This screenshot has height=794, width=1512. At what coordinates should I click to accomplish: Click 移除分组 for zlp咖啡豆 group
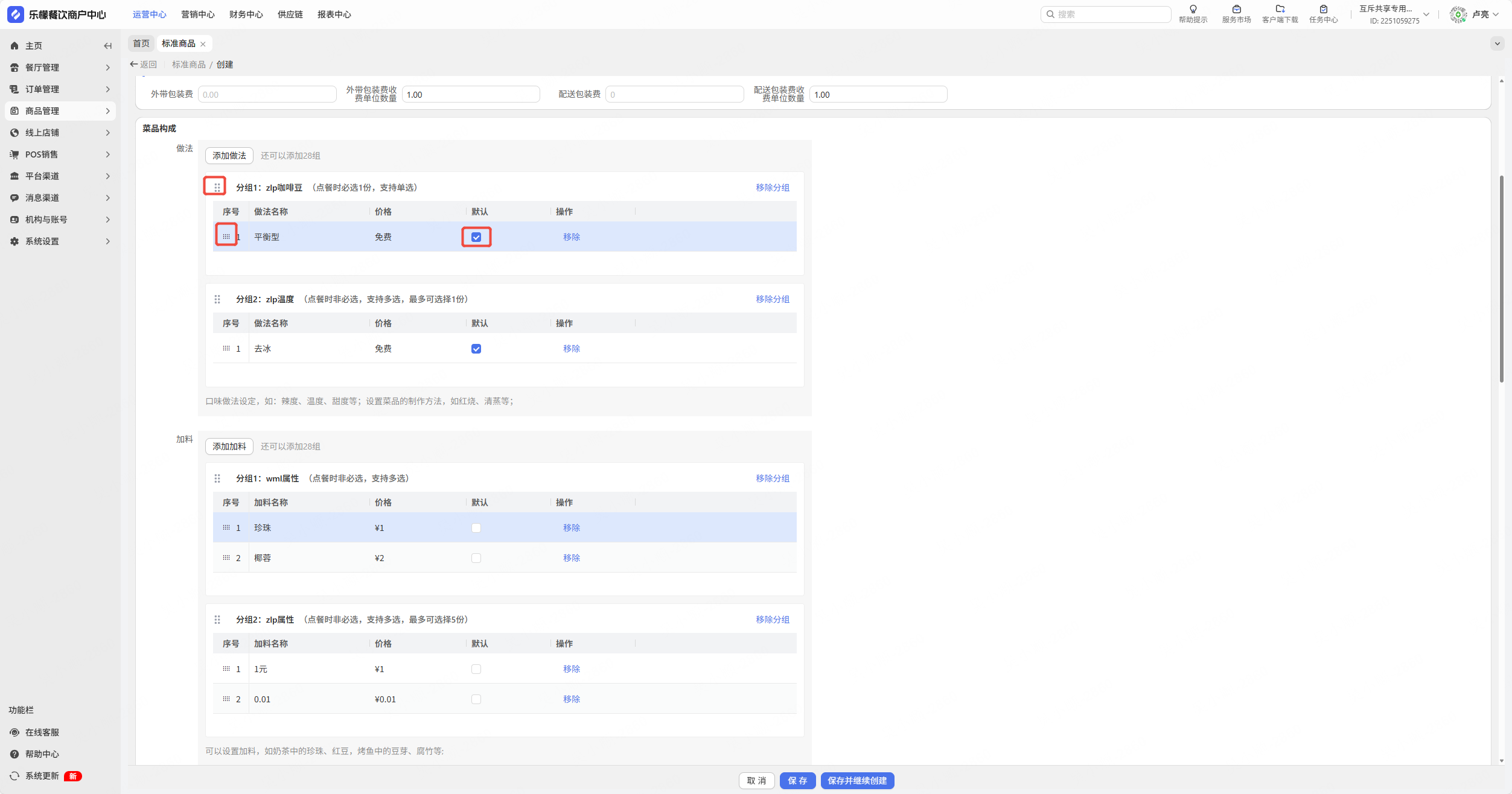(772, 188)
